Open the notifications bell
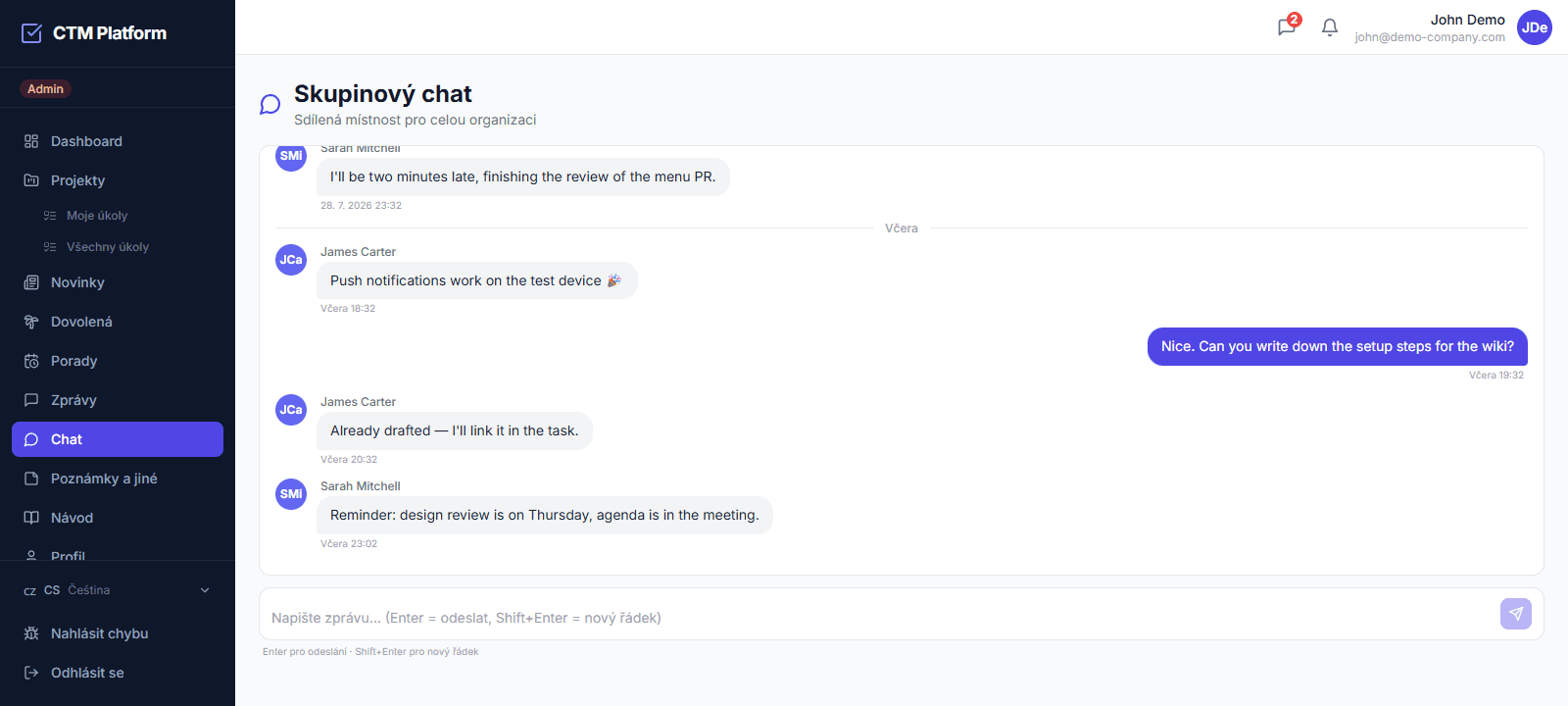This screenshot has width=1568, height=706. pos(1330,27)
